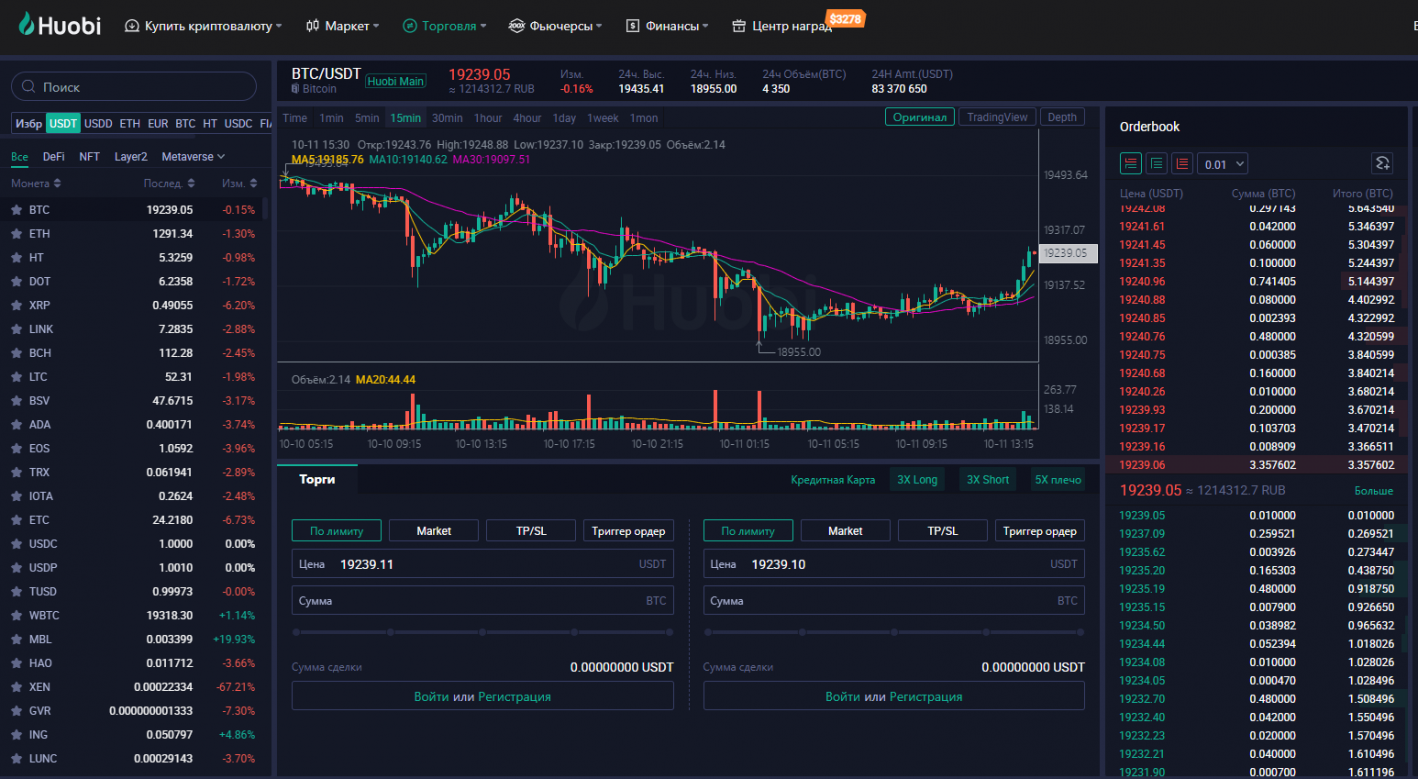The width and height of the screenshot is (1418, 779).
Task: Filter coins by Layer2 tab
Action: pyautogui.click(x=131, y=157)
